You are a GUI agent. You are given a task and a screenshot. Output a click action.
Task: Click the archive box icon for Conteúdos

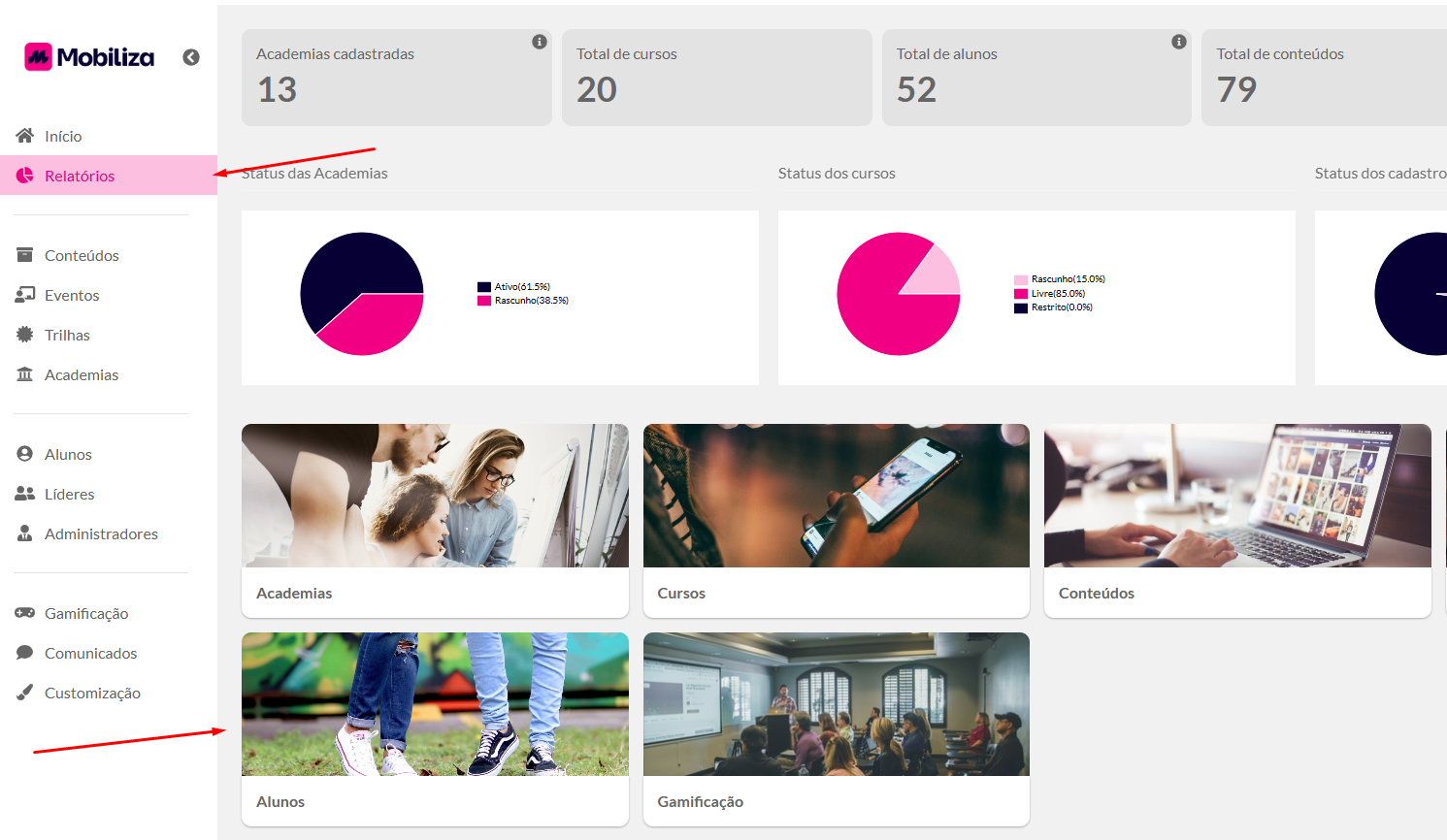click(25, 255)
